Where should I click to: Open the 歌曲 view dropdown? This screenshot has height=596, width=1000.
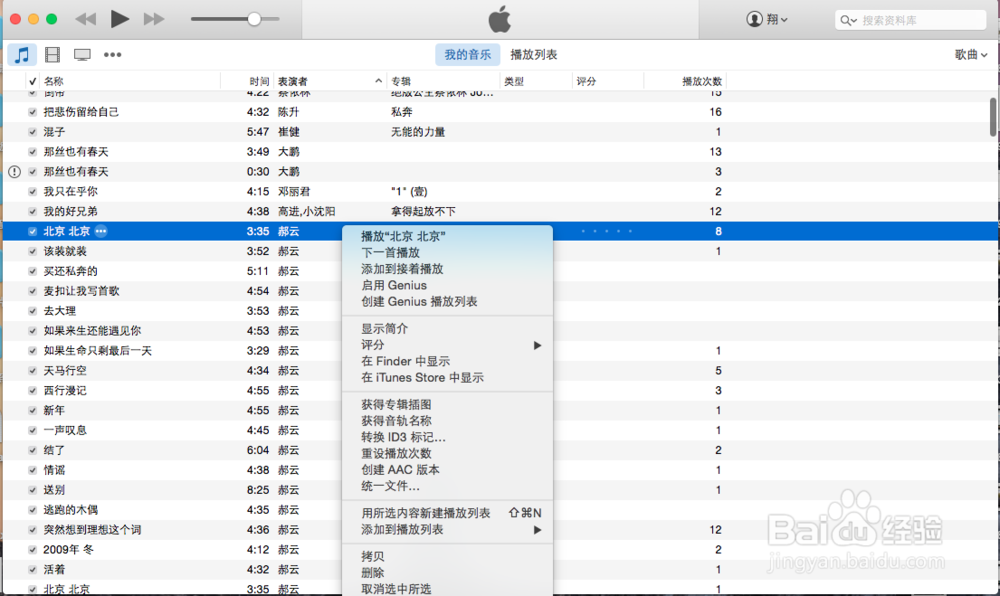click(968, 54)
